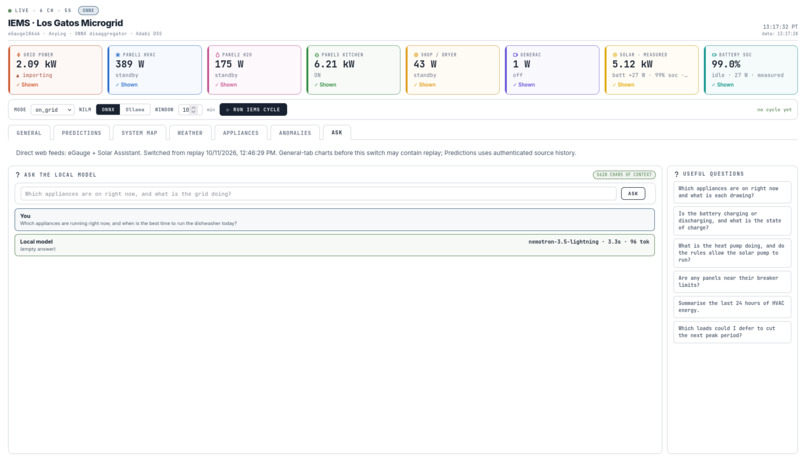The height and width of the screenshot is (460, 806).
Task: Toggle Shown on the Panel3 Kitchen card
Action: click(325, 85)
